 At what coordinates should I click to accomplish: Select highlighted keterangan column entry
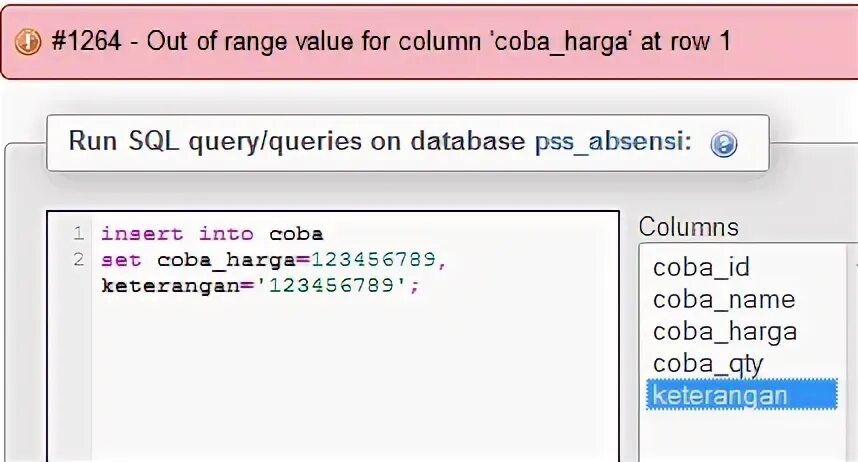click(720, 395)
